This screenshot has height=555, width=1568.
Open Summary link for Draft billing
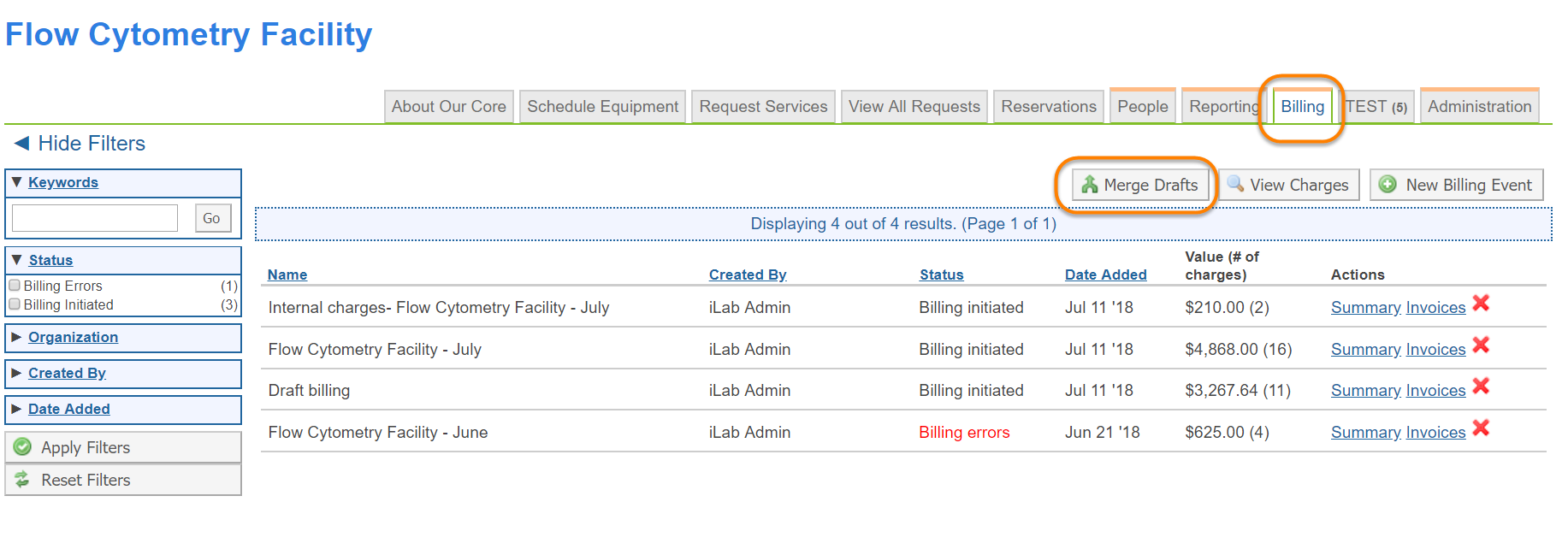point(1365,391)
